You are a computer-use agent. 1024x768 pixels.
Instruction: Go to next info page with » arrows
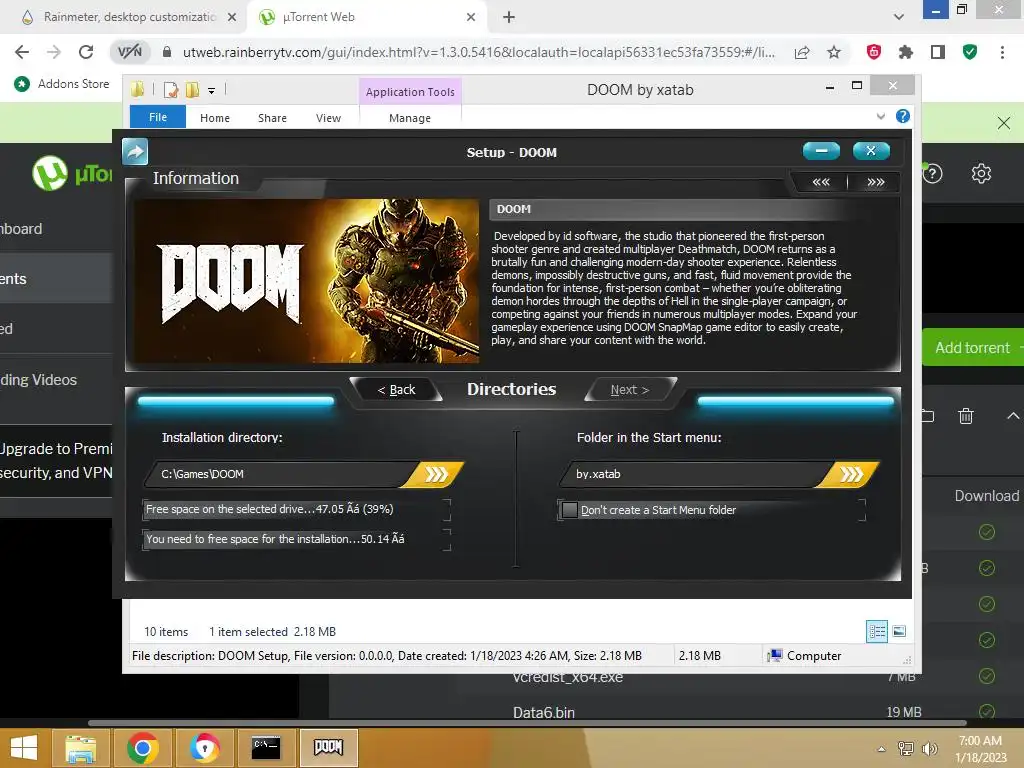point(876,182)
